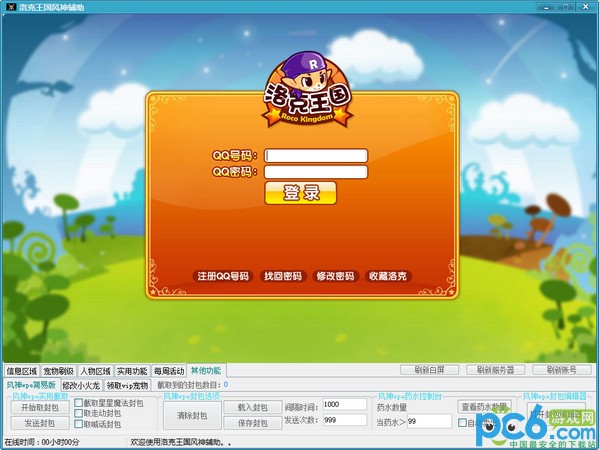Click 欢迎使用洛克王国风神辅助 status message
Image resolution: width=599 pixels, height=450 pixels.
[x=181, y=442]
